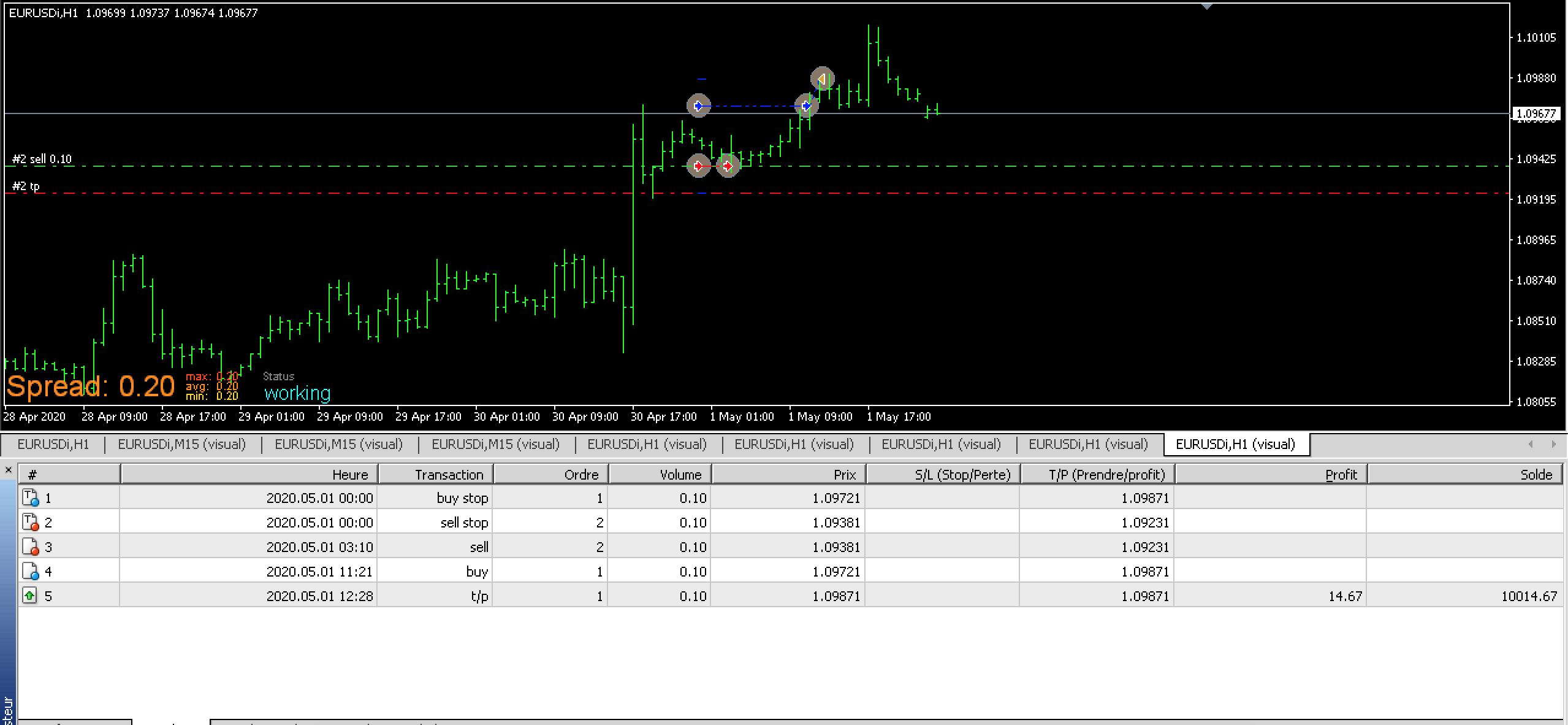Click the current price label 1.09677 on the scale
Screen dimensions: 1568x725
pyautogui.click(x=1536, y=113)
